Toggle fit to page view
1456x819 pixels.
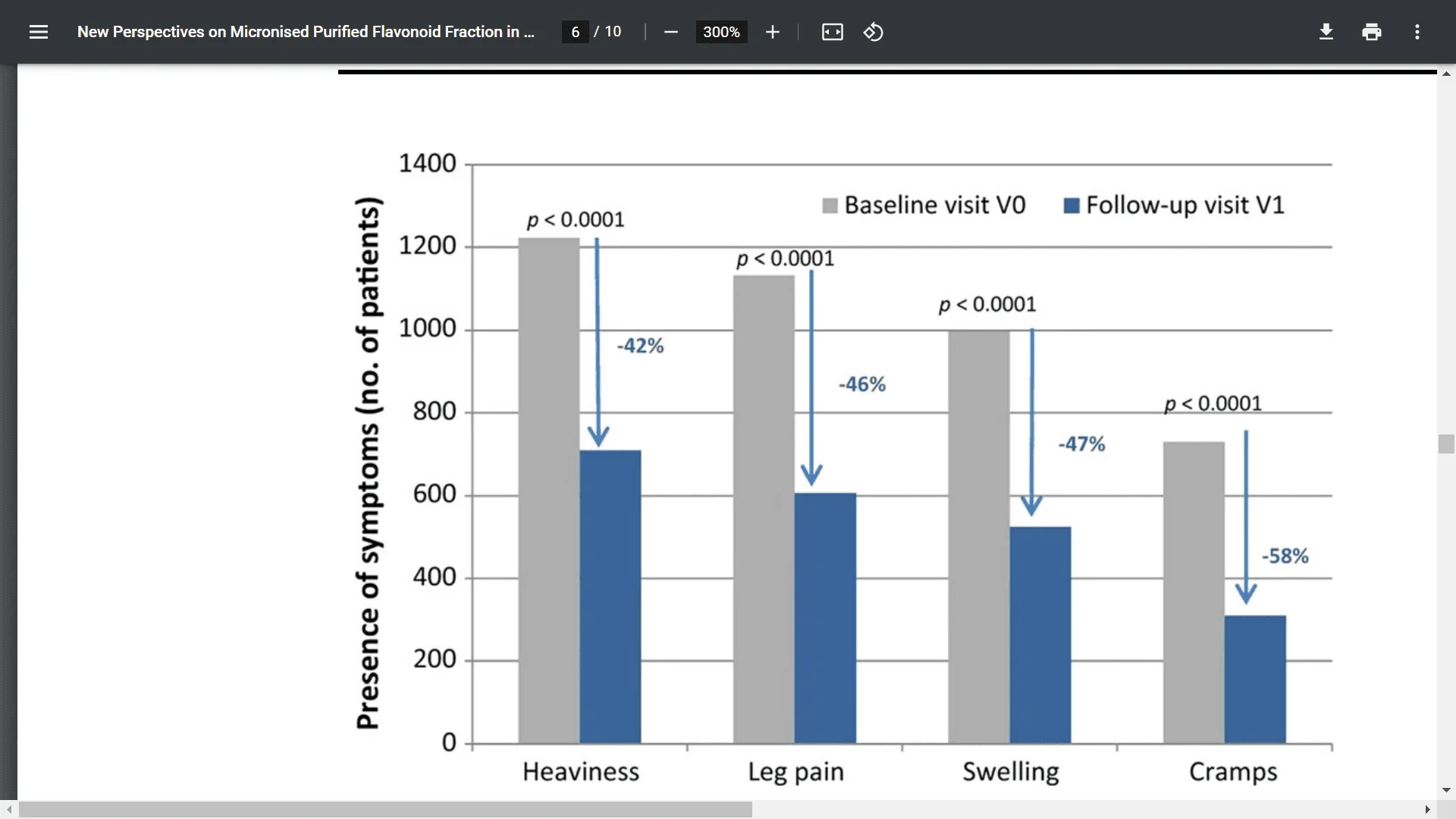click(833, 32)
